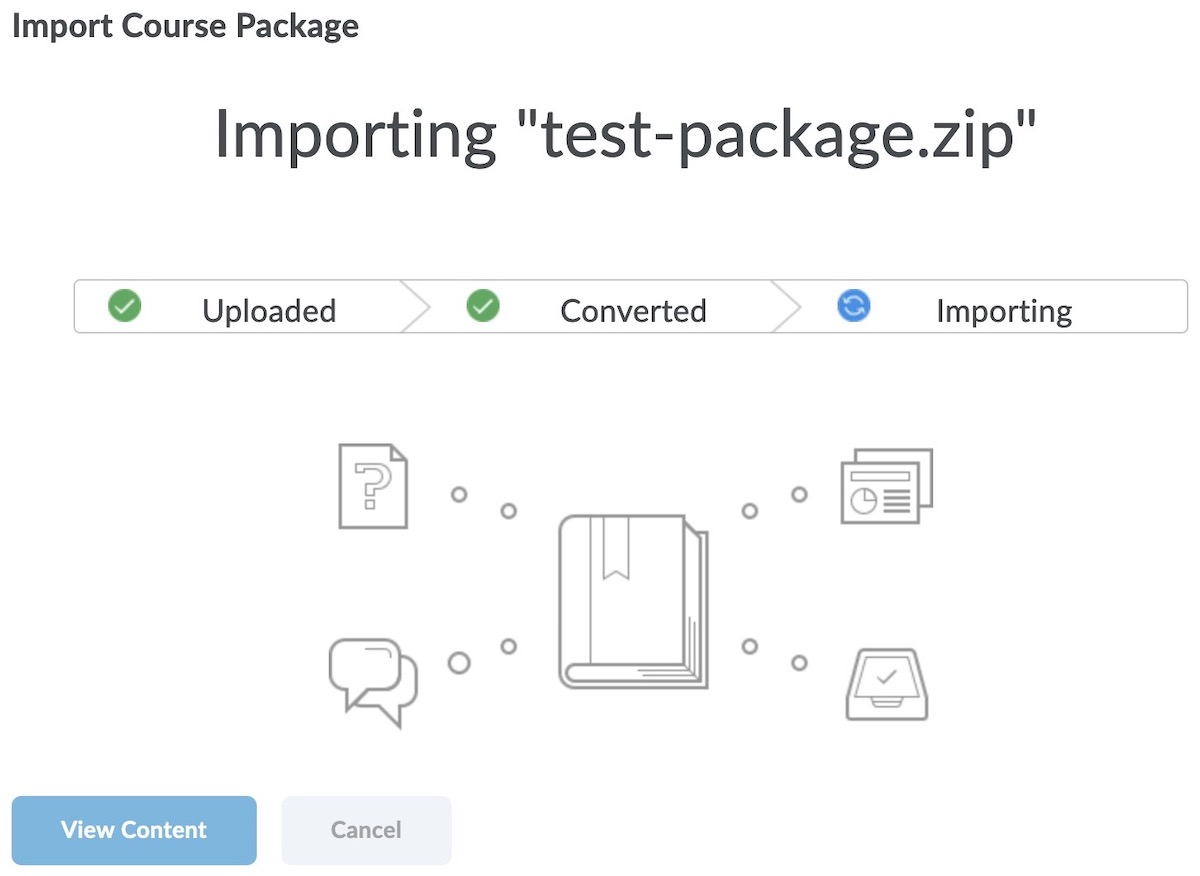Select the presentation slides icon

point(886,487)
